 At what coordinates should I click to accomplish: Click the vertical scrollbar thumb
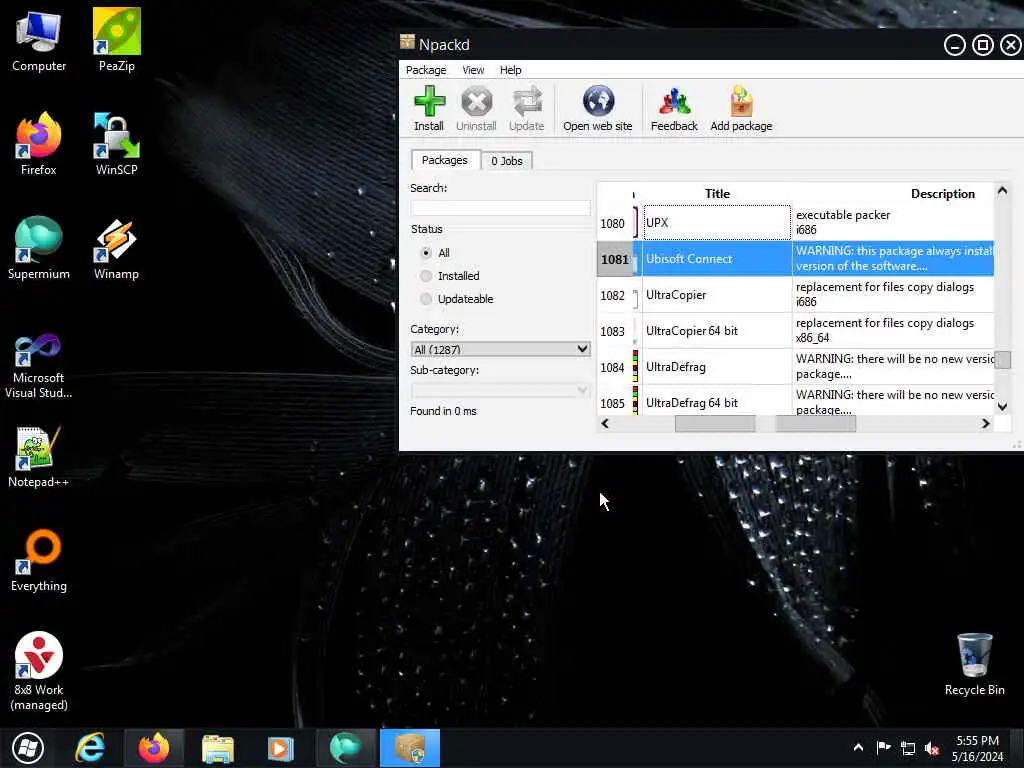(x=1002, y=360)
